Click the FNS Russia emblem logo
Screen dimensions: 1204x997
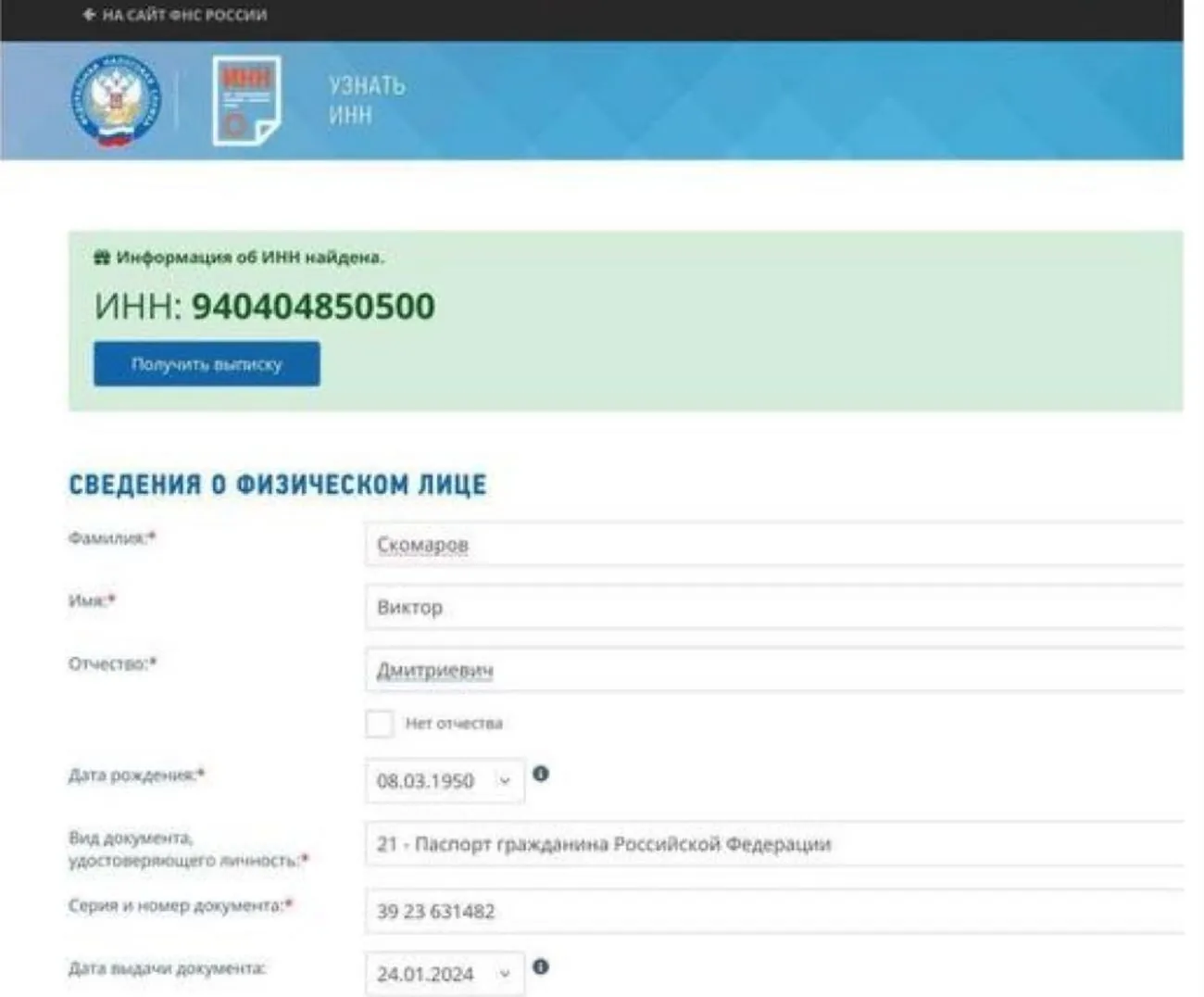point(116,100)
